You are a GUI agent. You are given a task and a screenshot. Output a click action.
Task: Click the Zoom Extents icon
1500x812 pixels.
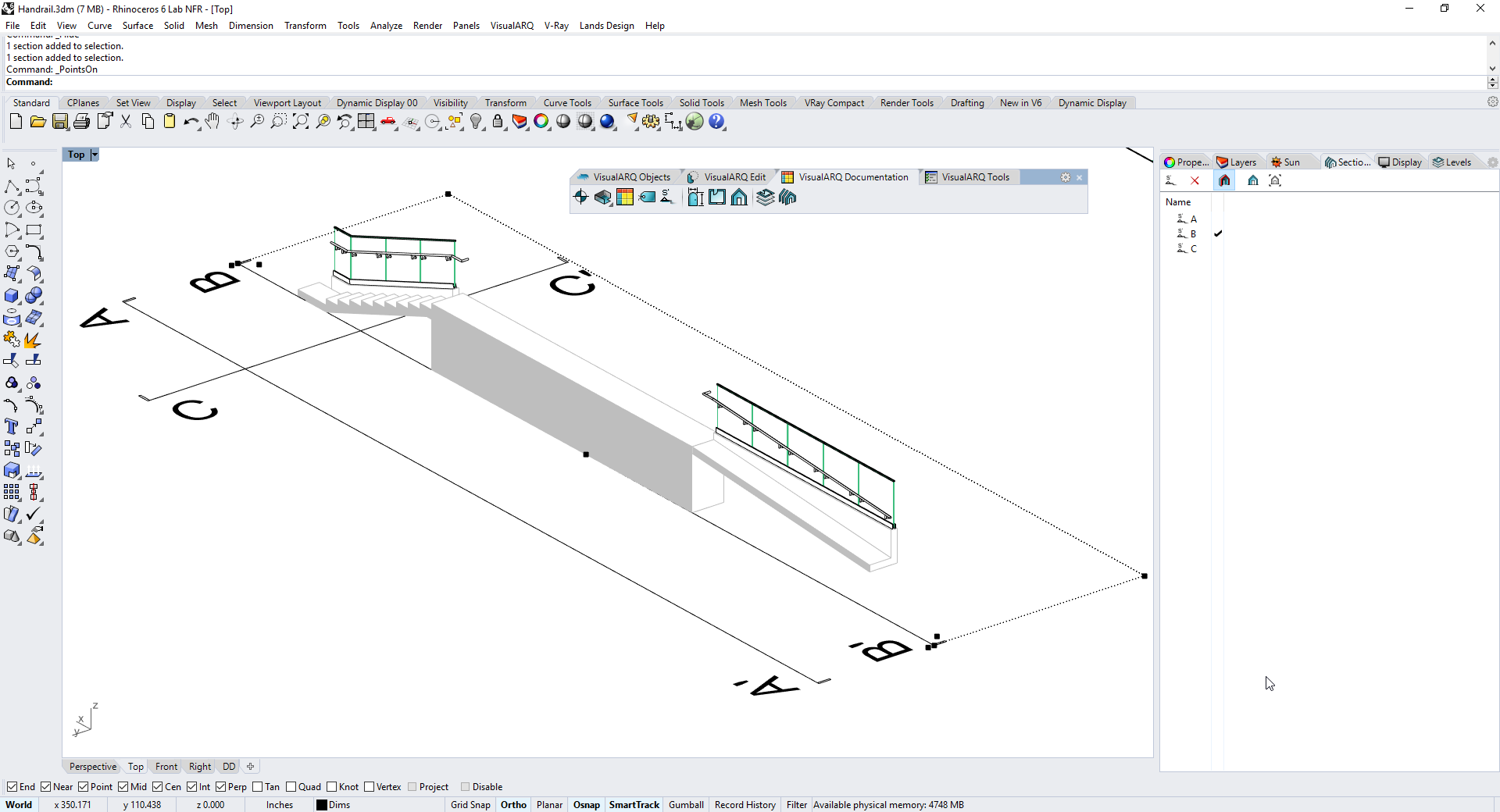point(301,122)
